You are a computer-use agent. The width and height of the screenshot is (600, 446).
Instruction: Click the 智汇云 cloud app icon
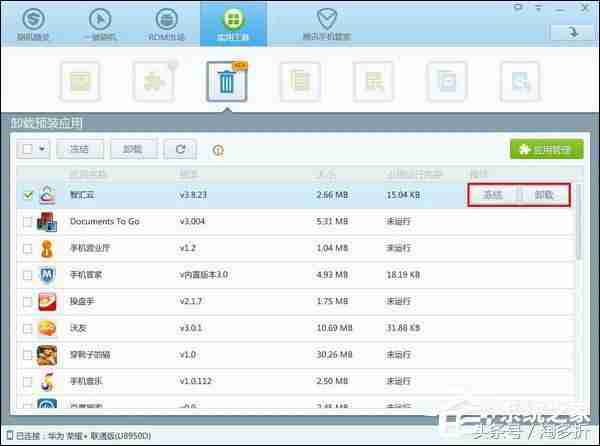(47, 195)
